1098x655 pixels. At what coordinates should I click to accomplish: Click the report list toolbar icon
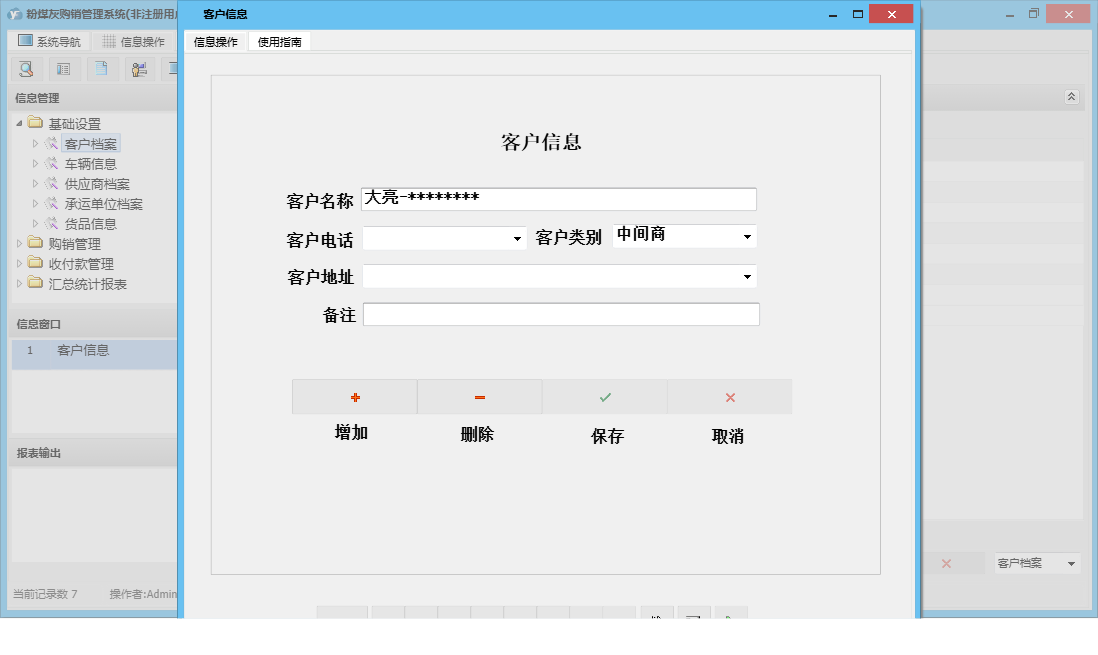[63, 69]
